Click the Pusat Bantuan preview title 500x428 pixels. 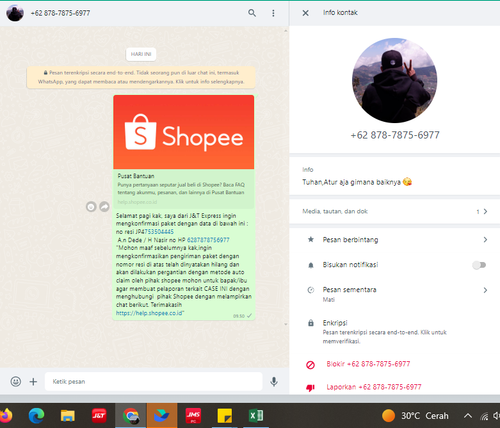[x=136, y=176]
